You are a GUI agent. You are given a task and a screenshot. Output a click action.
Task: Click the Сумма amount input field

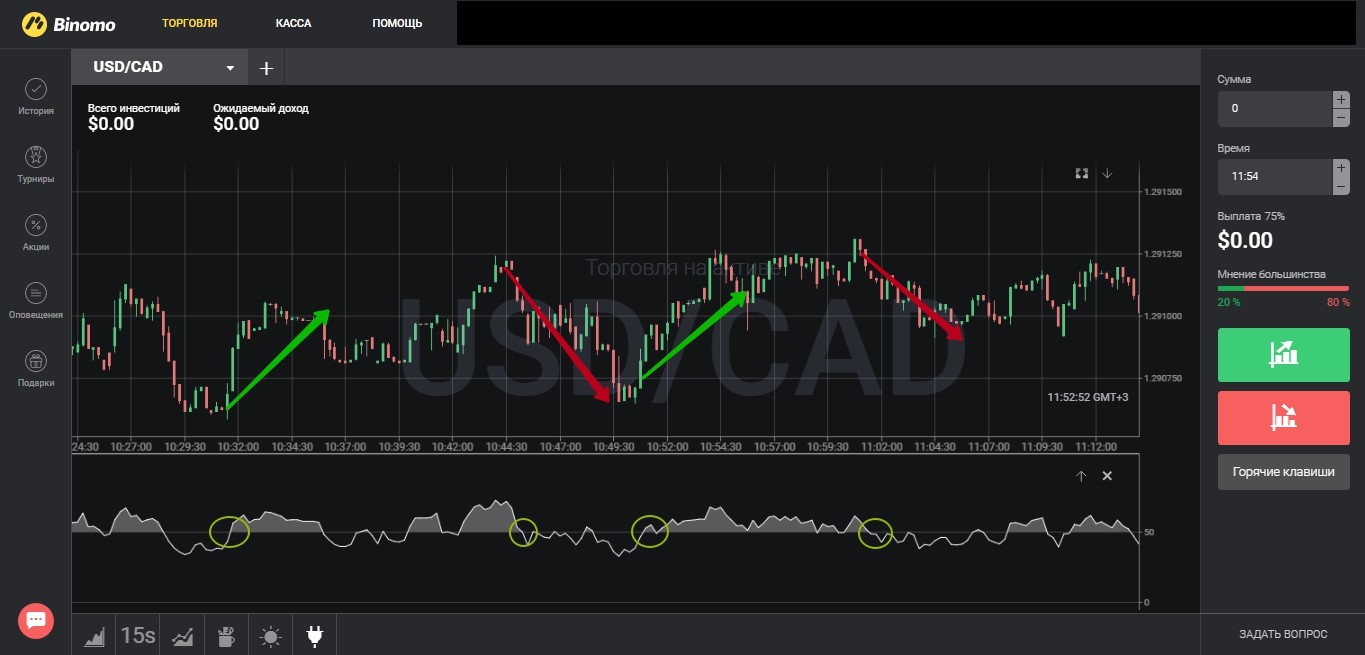(1275, 108)
